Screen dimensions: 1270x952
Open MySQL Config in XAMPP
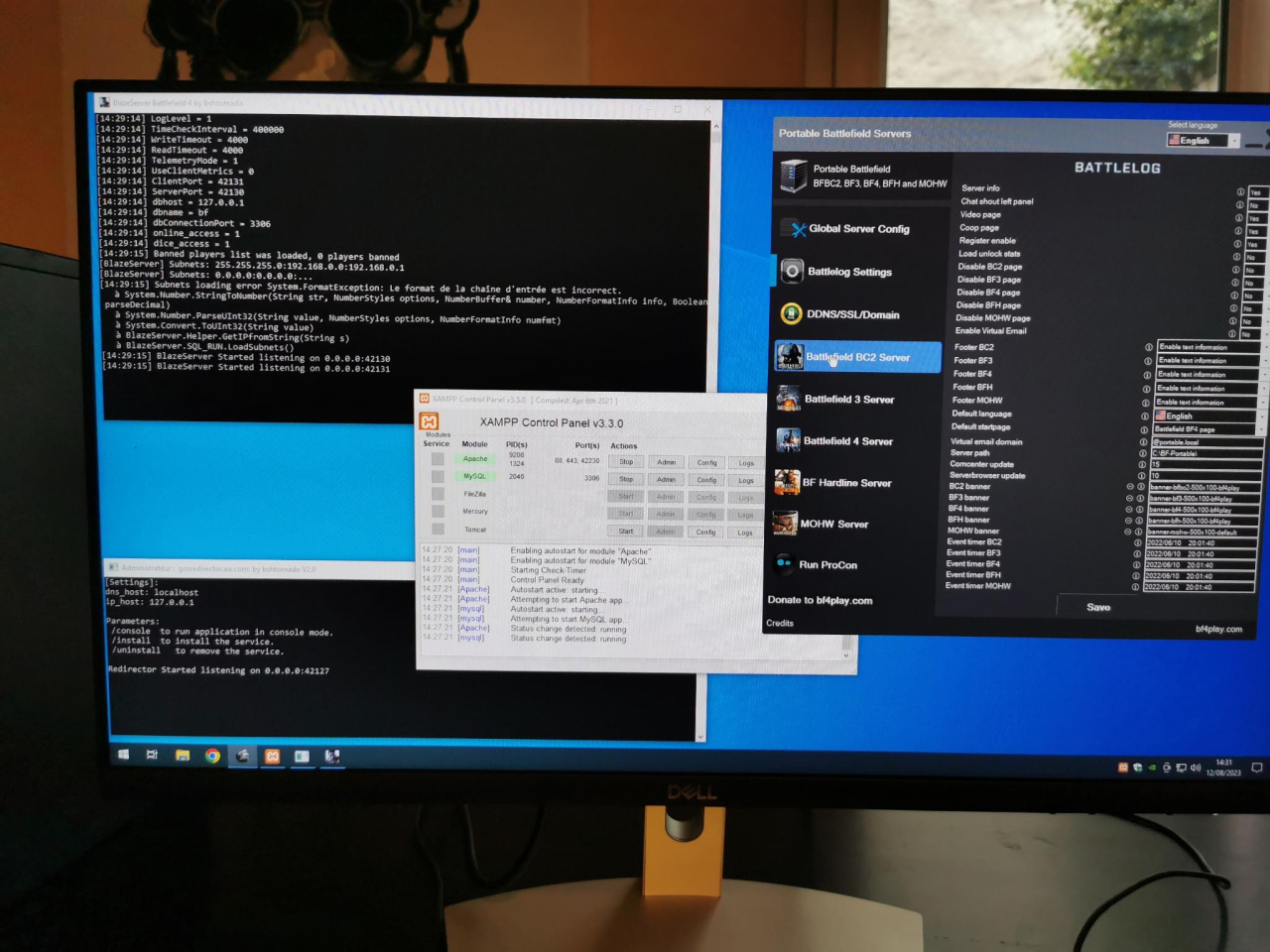[706, 480]
